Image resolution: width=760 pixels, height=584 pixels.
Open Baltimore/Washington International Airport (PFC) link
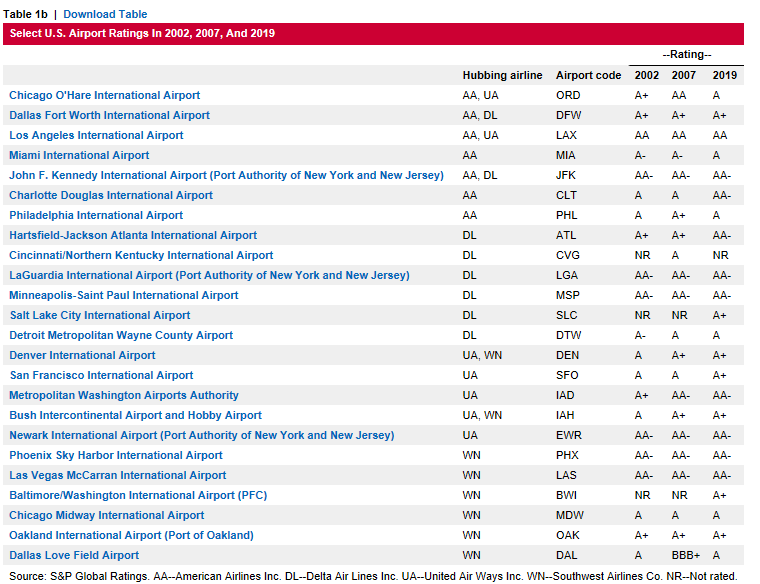(138, 495)
